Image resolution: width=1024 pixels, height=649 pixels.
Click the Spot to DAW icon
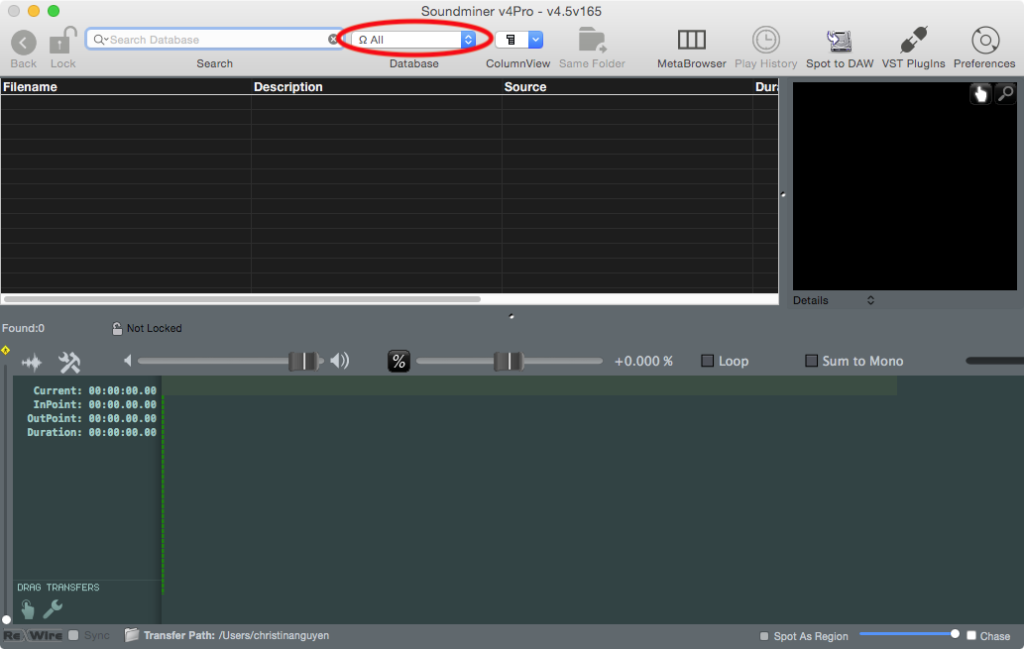coord(839,41)
